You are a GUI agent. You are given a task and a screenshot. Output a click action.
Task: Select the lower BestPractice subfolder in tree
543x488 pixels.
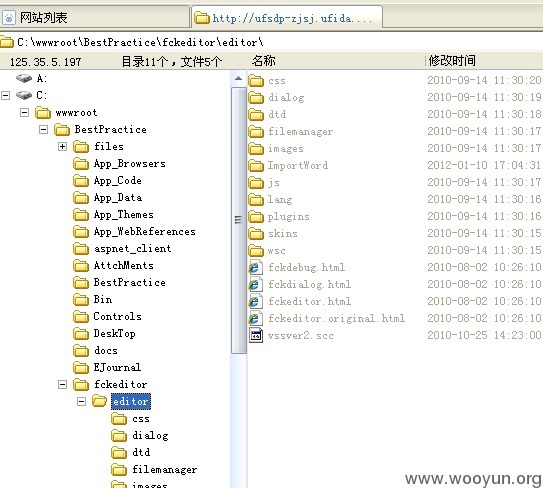130,282
